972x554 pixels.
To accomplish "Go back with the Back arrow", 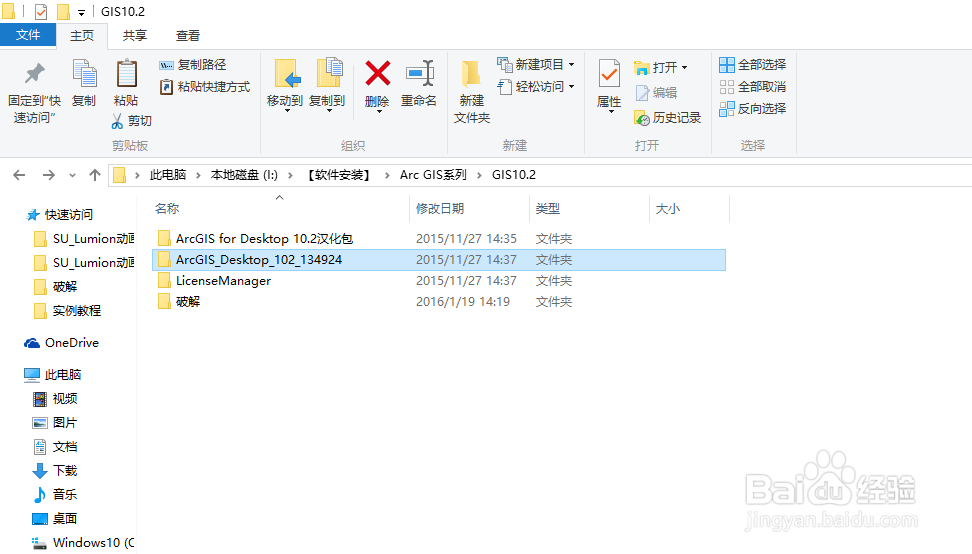I will click(x=19, y=175).
